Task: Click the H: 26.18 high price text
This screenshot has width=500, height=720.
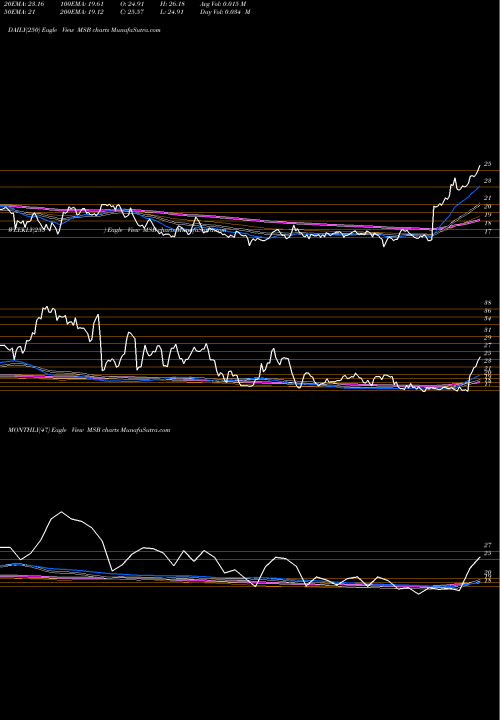Action: [x=171, y=4]
